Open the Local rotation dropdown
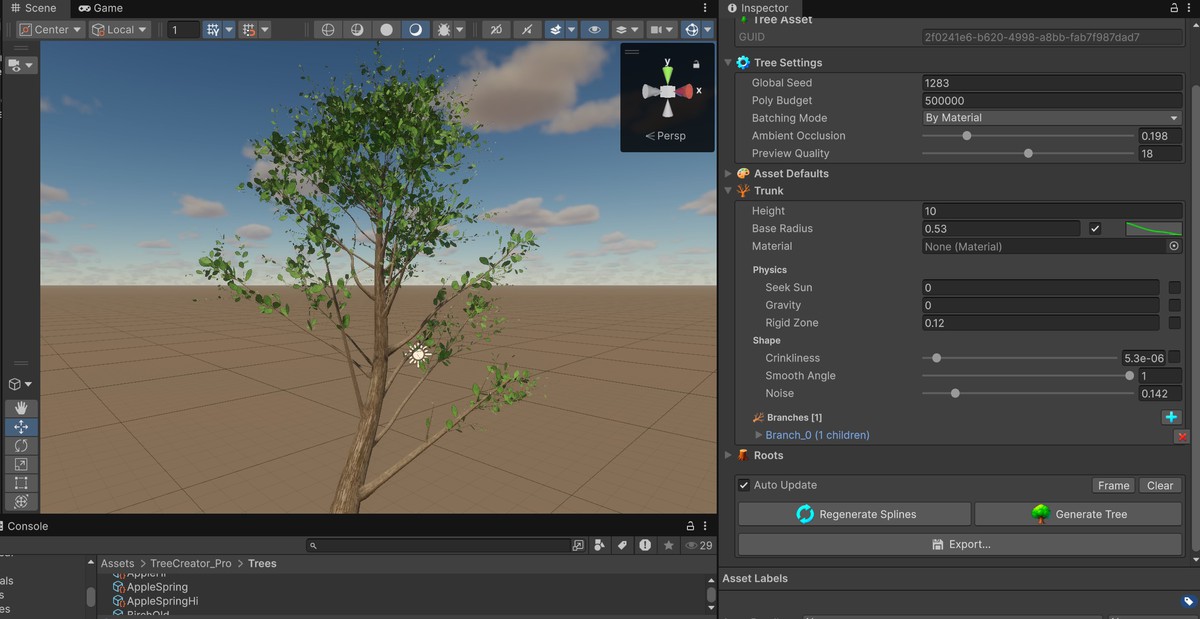Viewport: 1200px width, 619px height. [119, 30]
